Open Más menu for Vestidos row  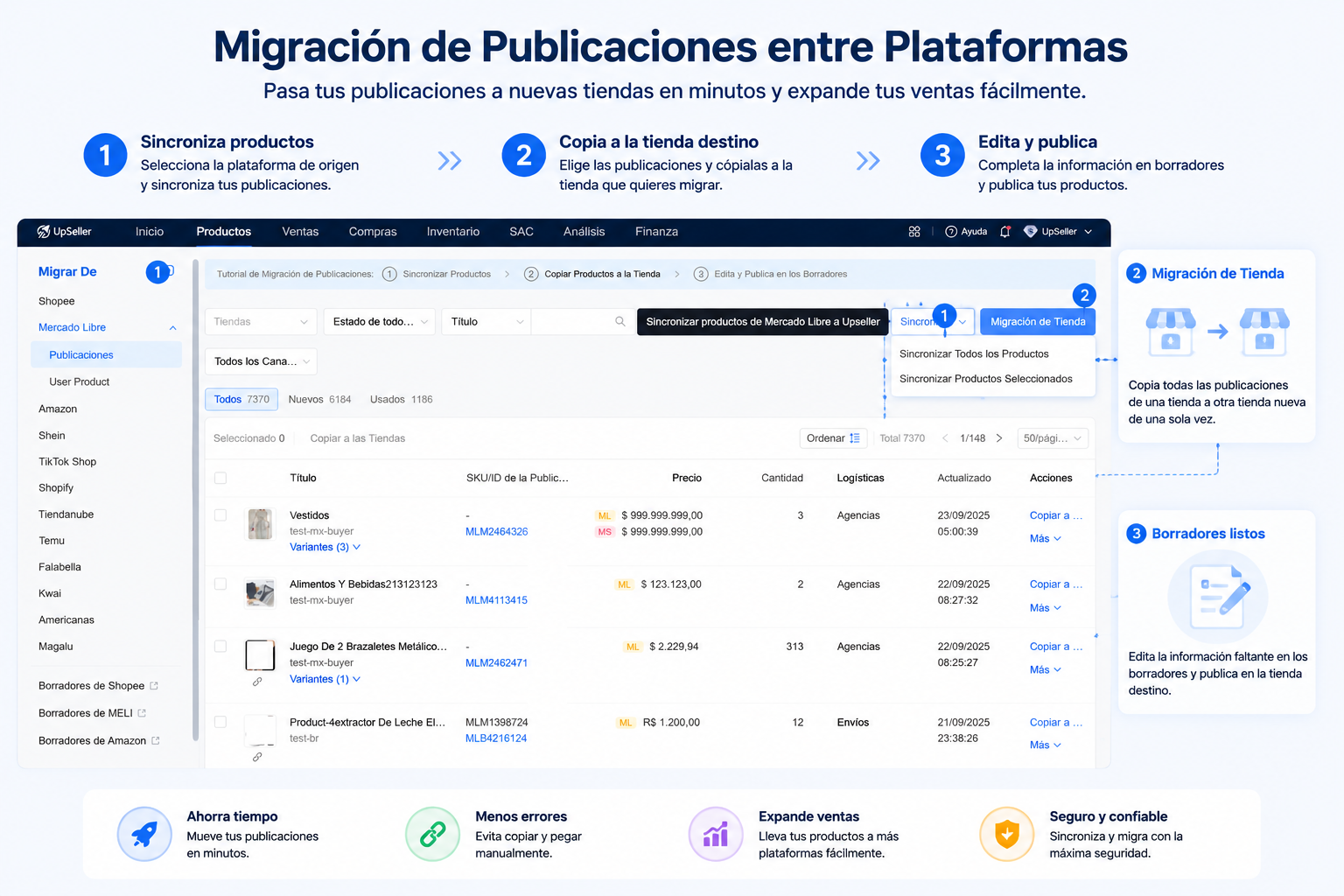pyautogui.click(x=1046, y=539)
